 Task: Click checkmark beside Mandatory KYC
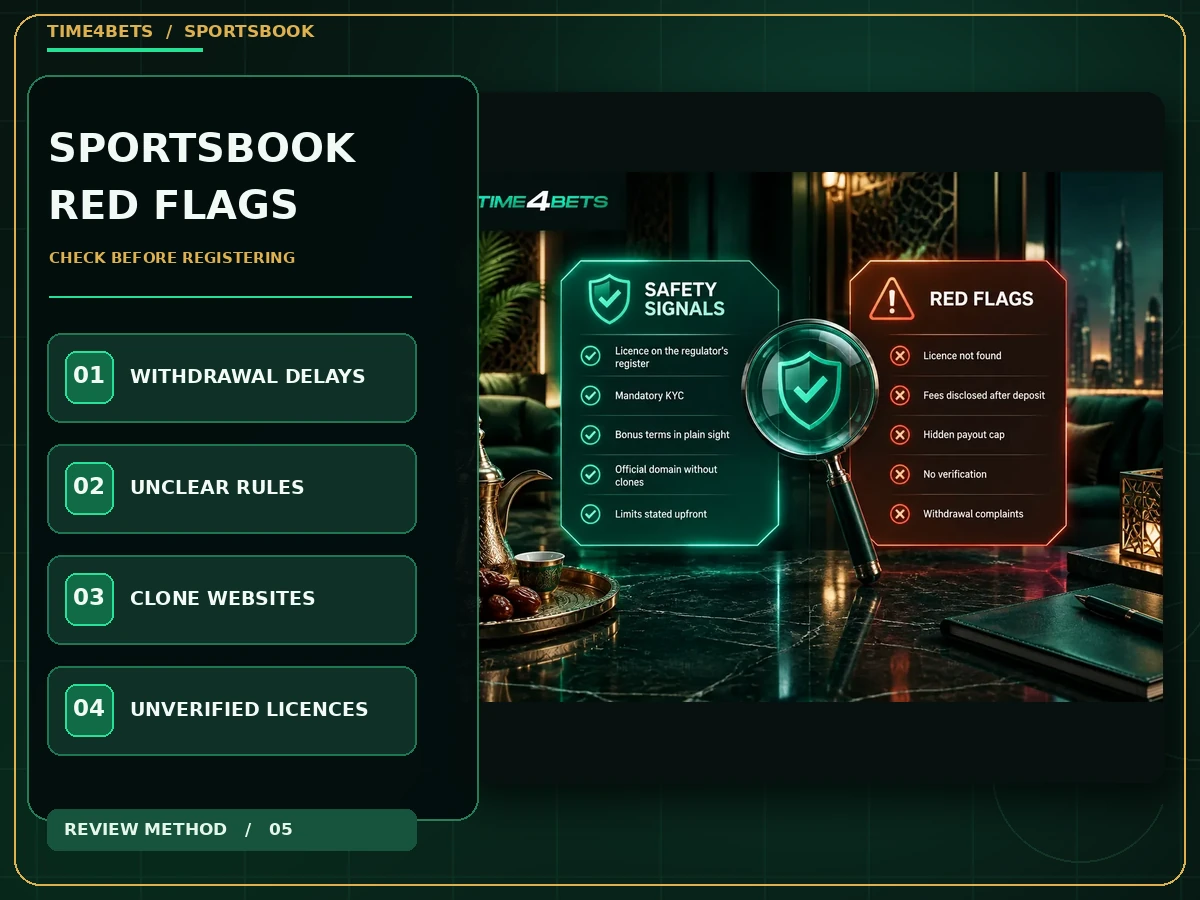click(591, 396)
